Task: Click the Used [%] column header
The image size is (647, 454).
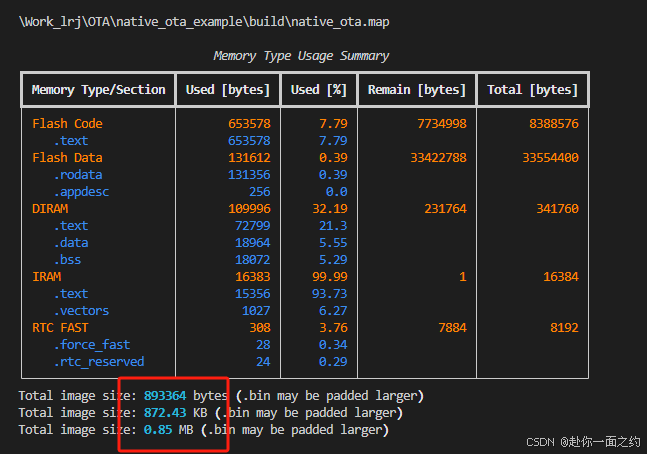Action: tap(319, 90)
